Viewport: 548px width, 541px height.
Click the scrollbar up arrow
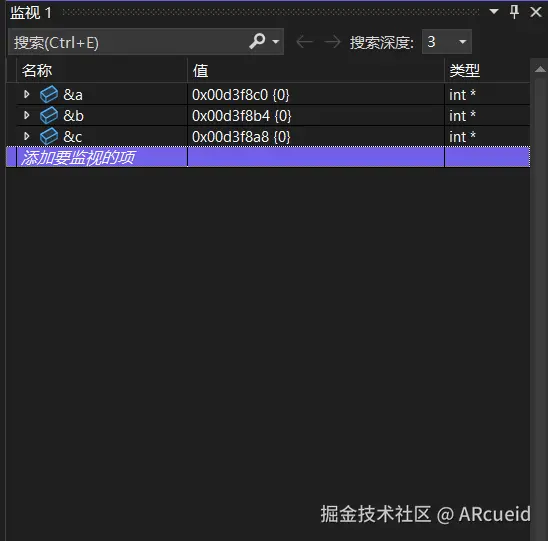(x=540, y=69)
